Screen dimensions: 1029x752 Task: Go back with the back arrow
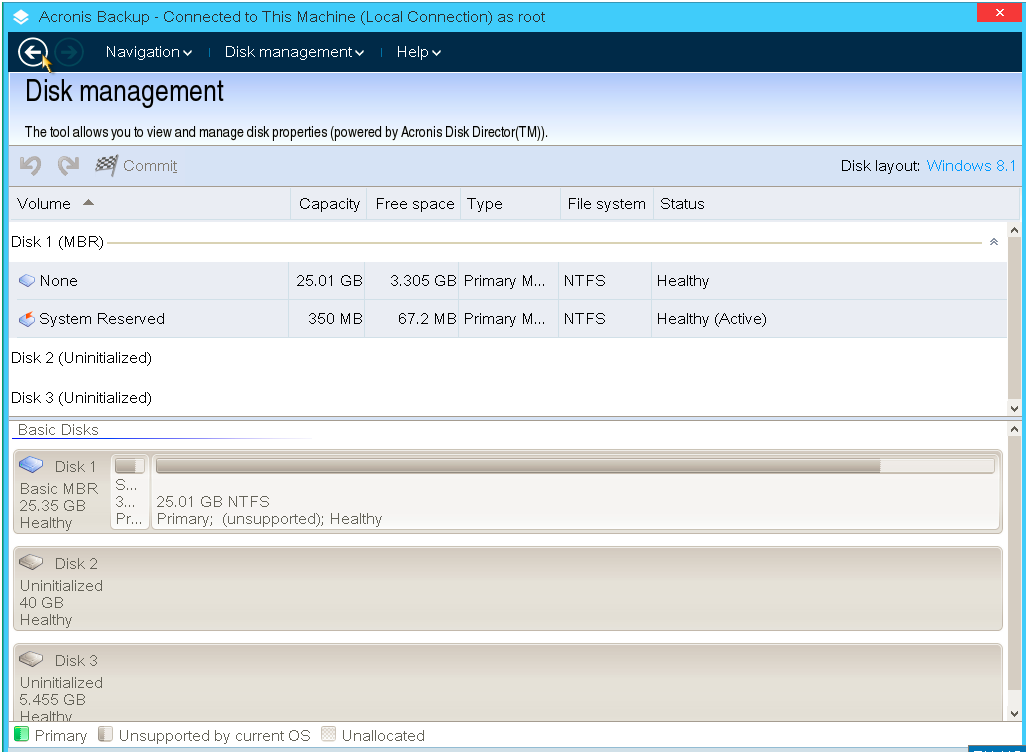(33, 52)
